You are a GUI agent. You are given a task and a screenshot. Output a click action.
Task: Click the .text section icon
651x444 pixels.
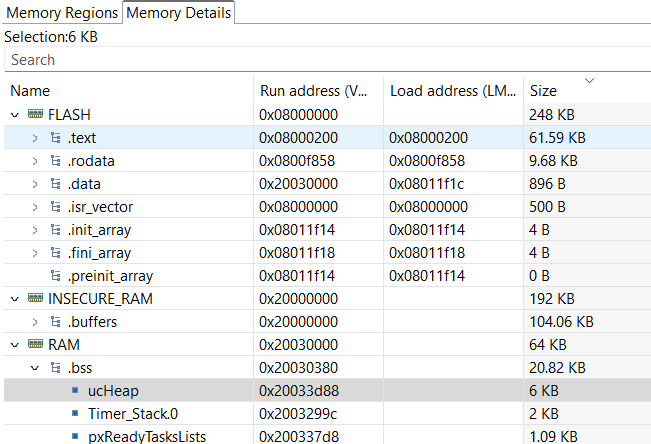point(56,138)
